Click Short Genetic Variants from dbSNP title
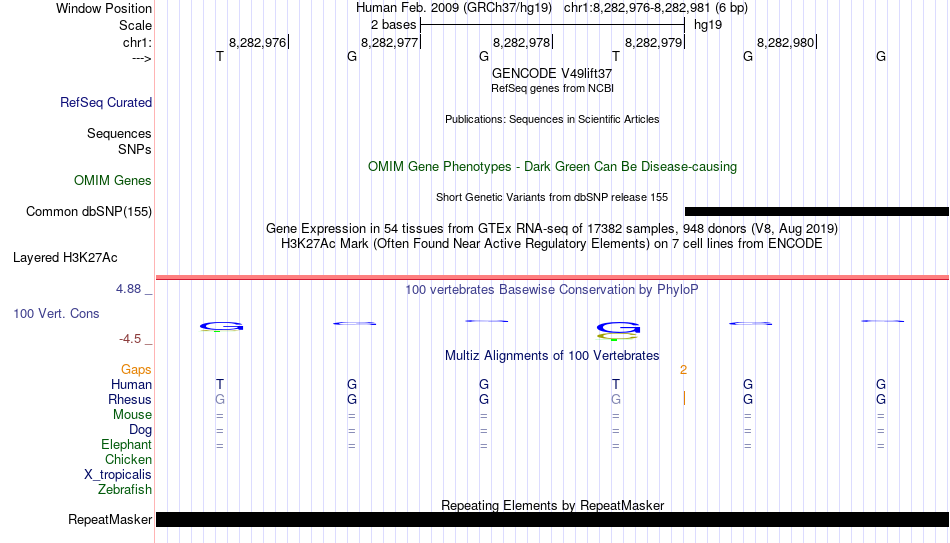 (x=552, y=198)
